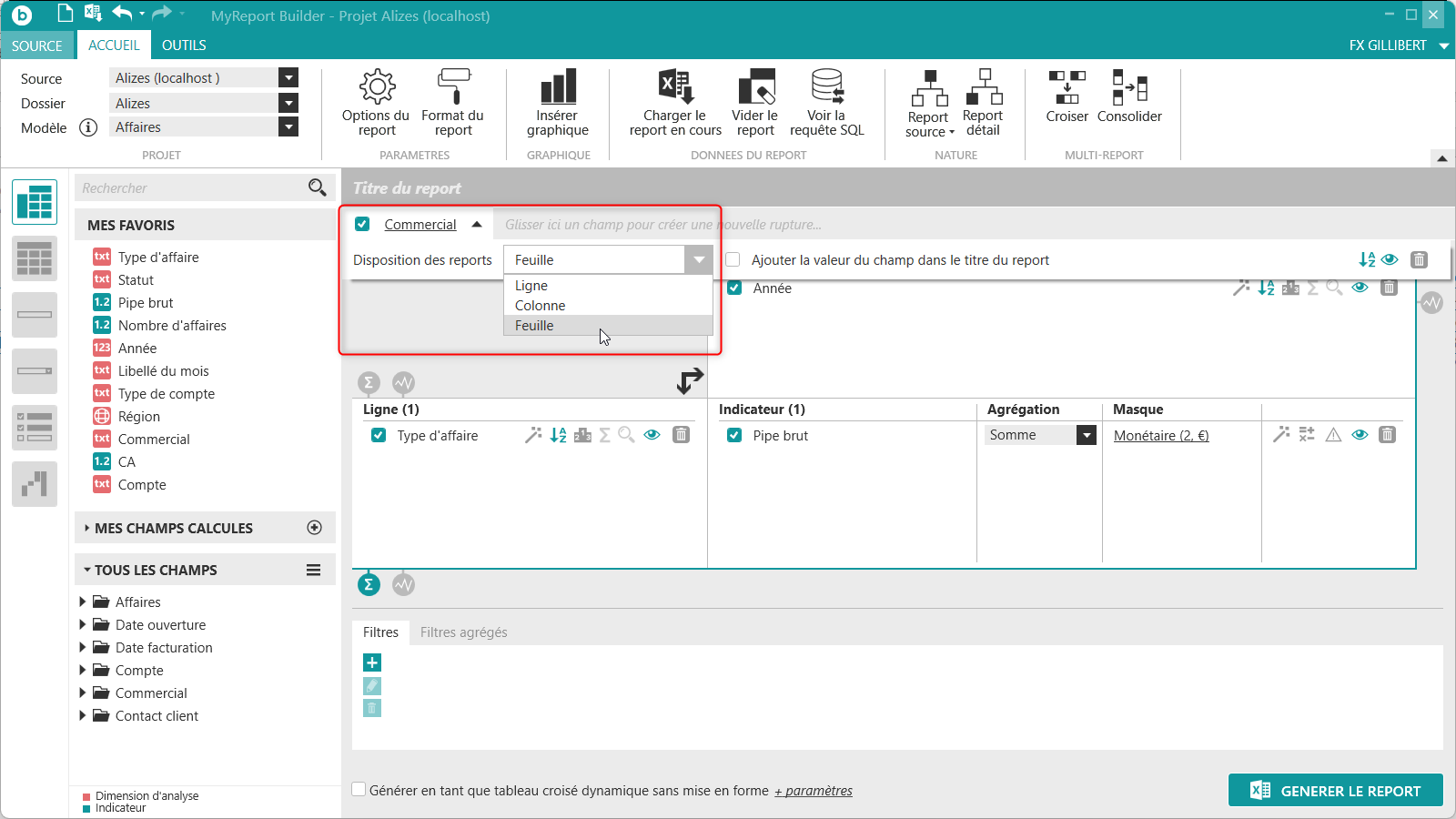Expand the Date ouverture folder
1456x819 pixels.
(83, 625)
